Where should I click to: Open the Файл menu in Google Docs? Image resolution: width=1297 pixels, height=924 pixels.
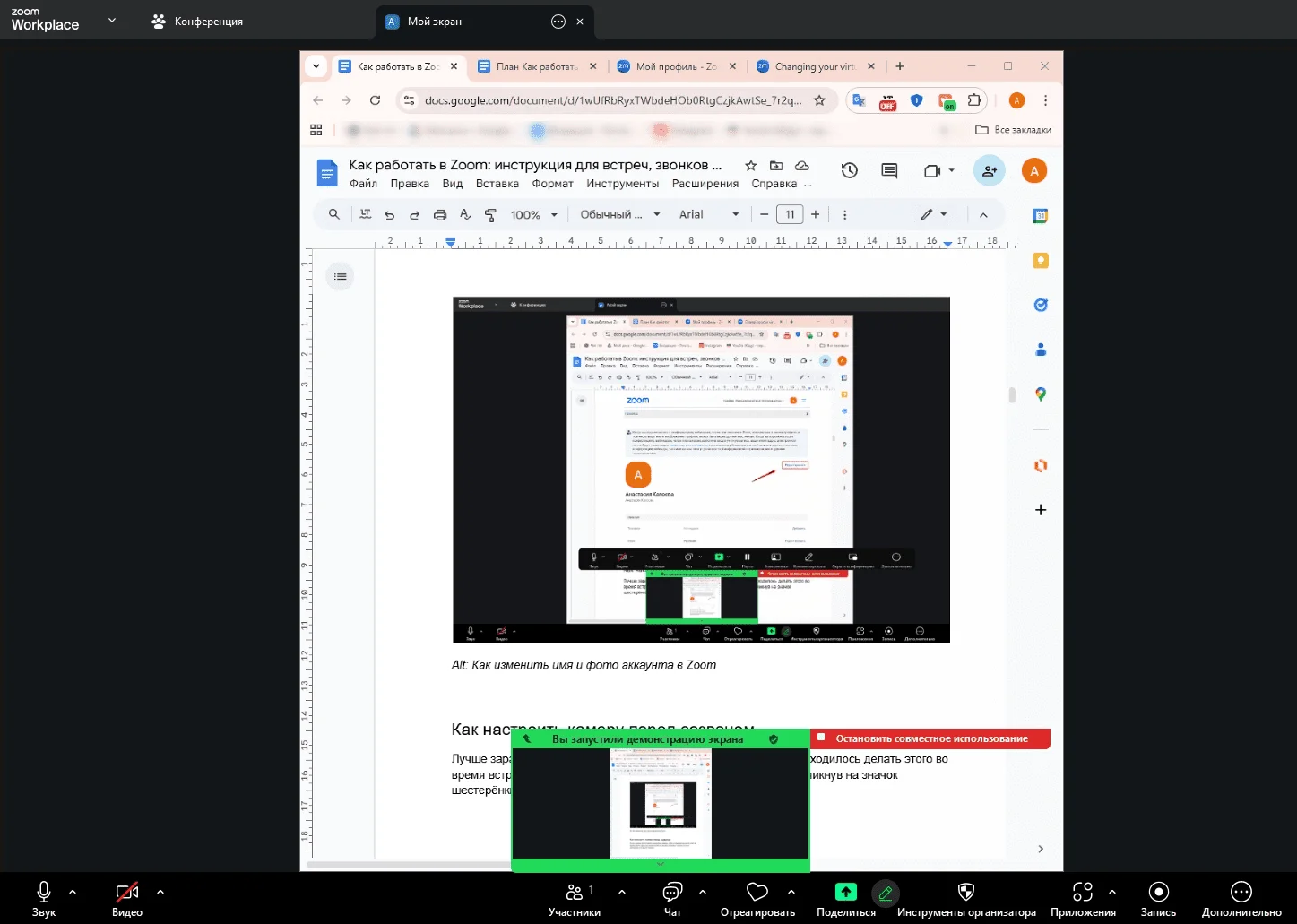(363, 184)
